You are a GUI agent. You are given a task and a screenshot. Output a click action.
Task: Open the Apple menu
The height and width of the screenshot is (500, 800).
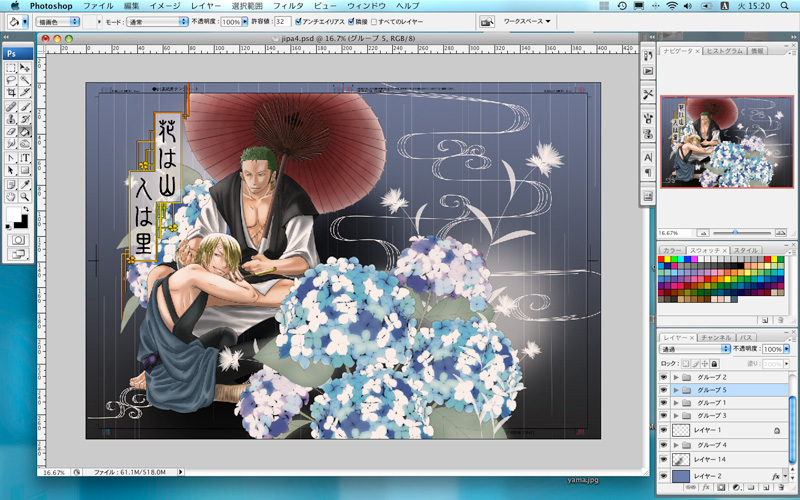tap(14, 6)
